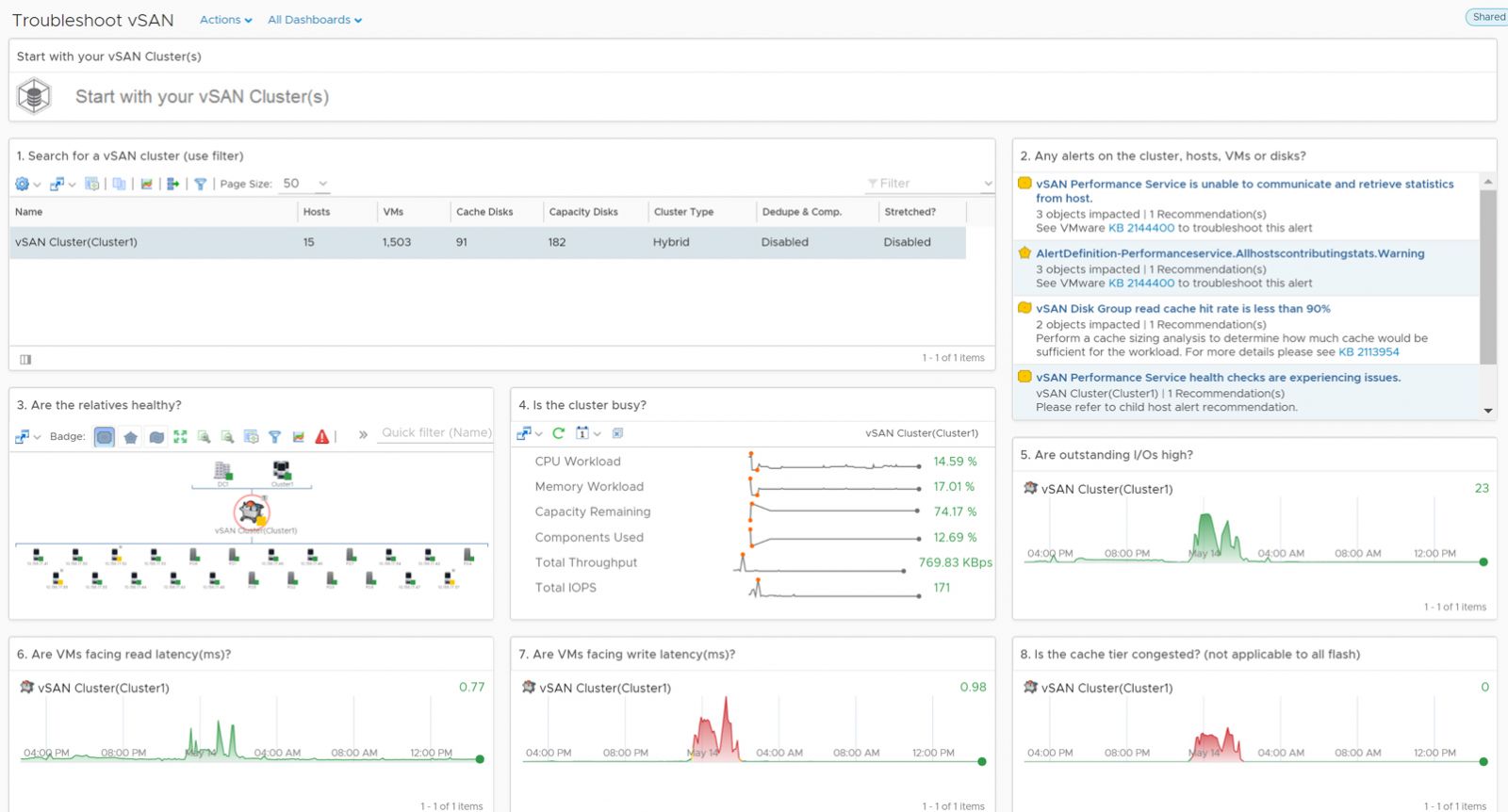Click the table-with-gear icon in relatives toolbar
This screenshot has height=812, width=1508.
coord(251,437)
